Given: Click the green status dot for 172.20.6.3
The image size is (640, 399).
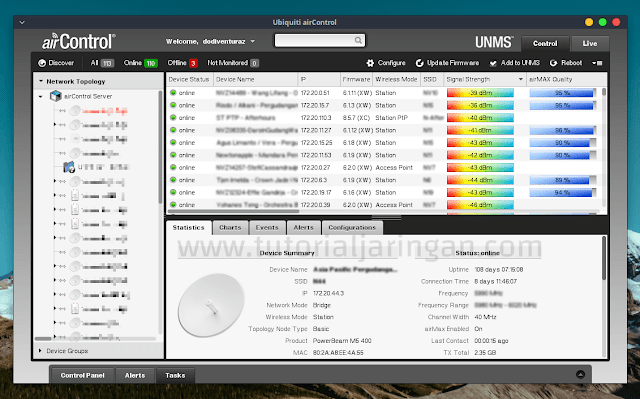Looking at the screenshot, I should tap(173, 180).
